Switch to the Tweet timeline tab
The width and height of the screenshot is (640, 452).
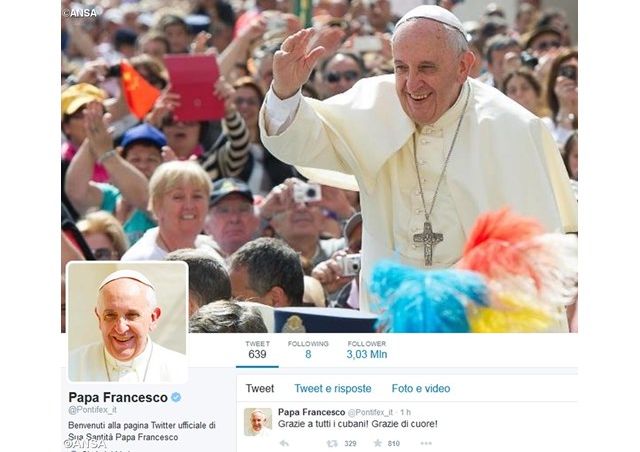260,388
